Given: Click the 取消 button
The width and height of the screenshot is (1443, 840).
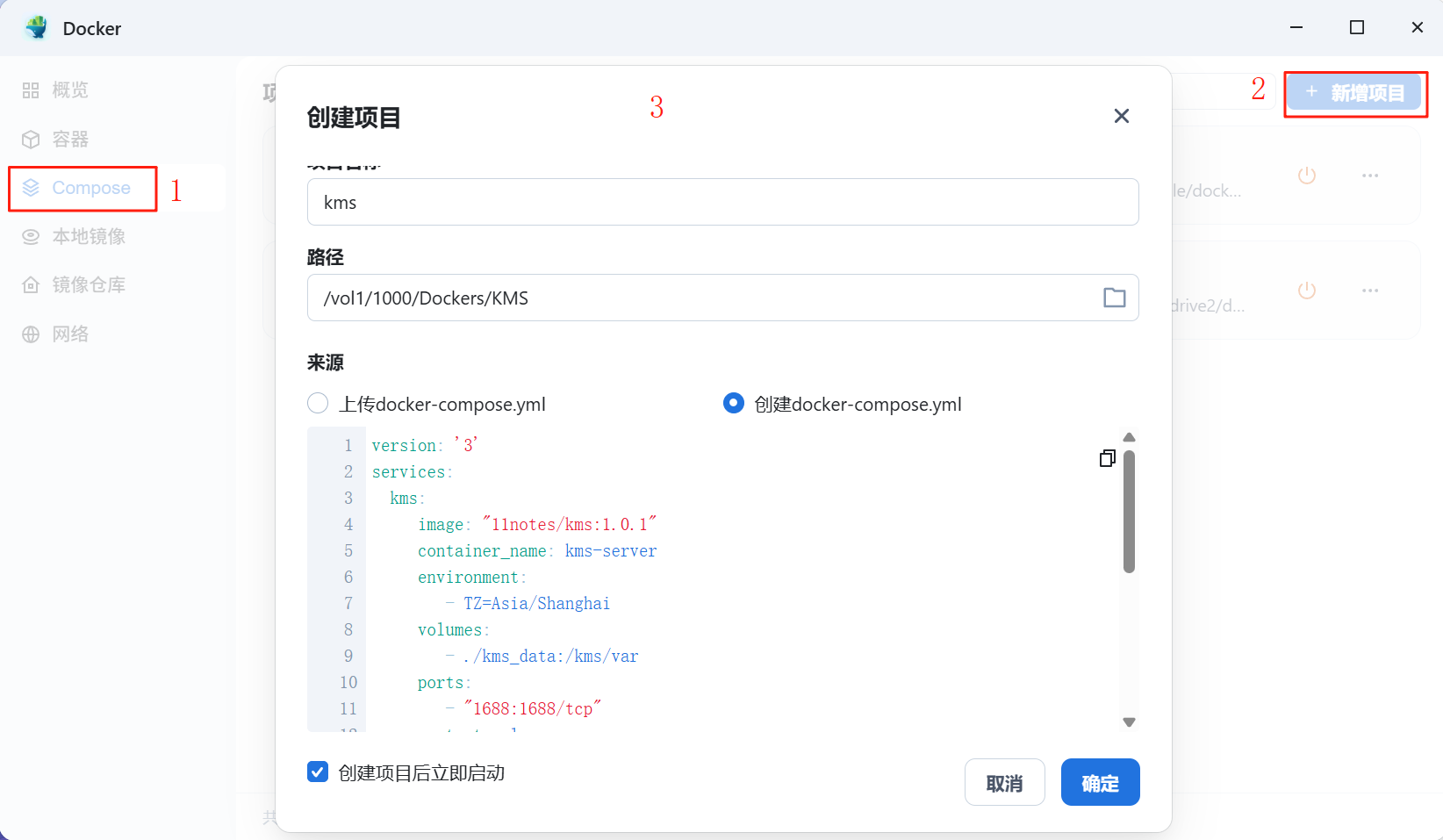Looking at the screenshot, I should pos(1004,782).
